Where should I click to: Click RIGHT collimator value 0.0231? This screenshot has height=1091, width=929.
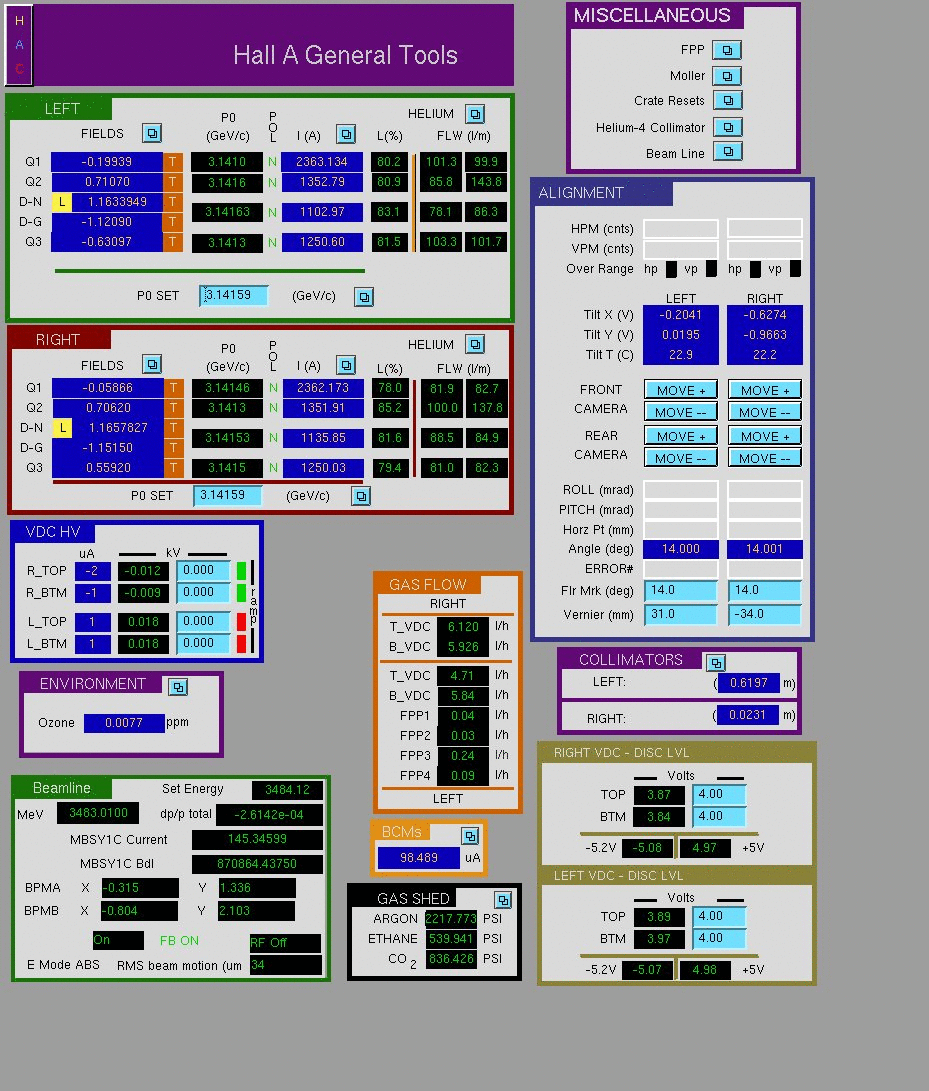tap(747, 715)
